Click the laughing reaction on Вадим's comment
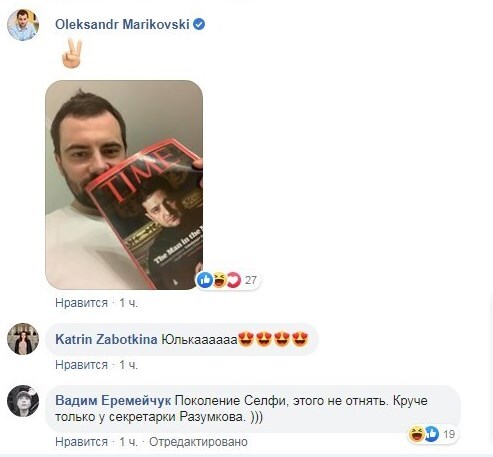Image resolution: width=493 pixels, height=457 pixels. point(417,434)
